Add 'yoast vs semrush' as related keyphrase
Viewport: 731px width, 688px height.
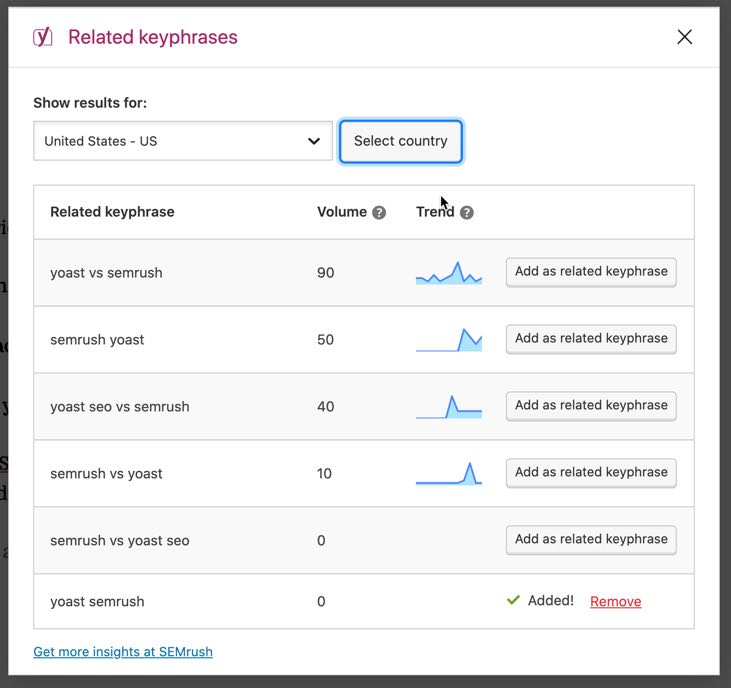click(591, 272)
